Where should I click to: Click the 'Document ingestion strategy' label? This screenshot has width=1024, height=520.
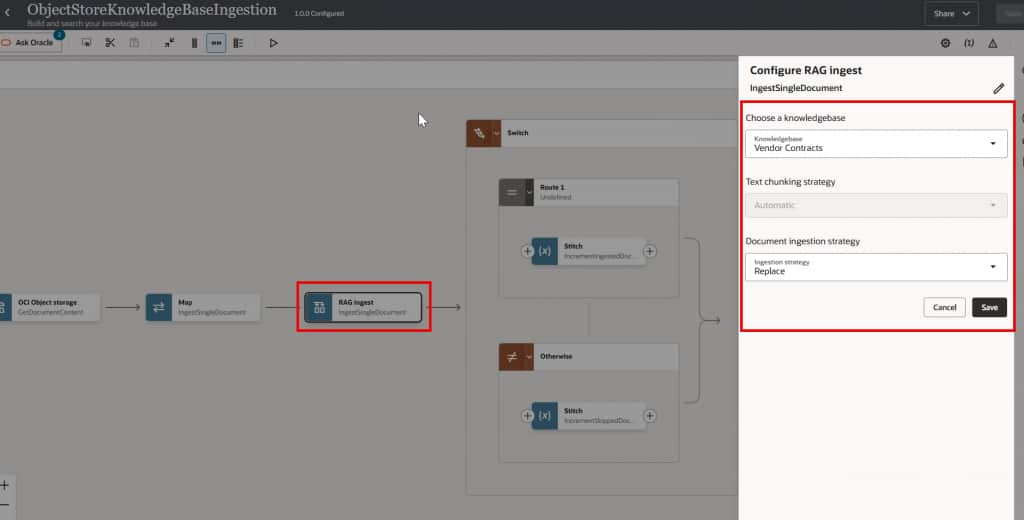point(803,241)
